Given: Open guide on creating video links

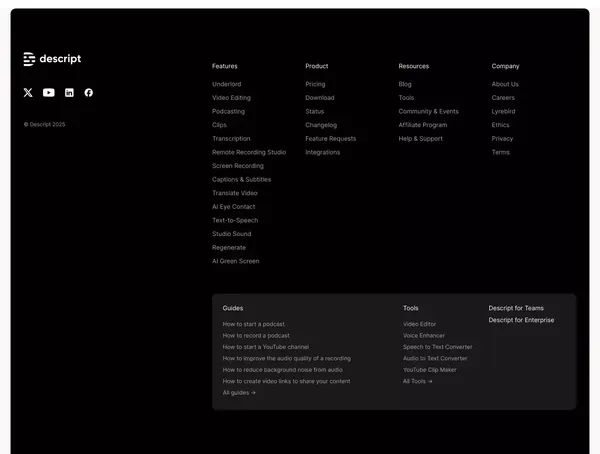Looking at the screenshot, I should click(286, 381).
